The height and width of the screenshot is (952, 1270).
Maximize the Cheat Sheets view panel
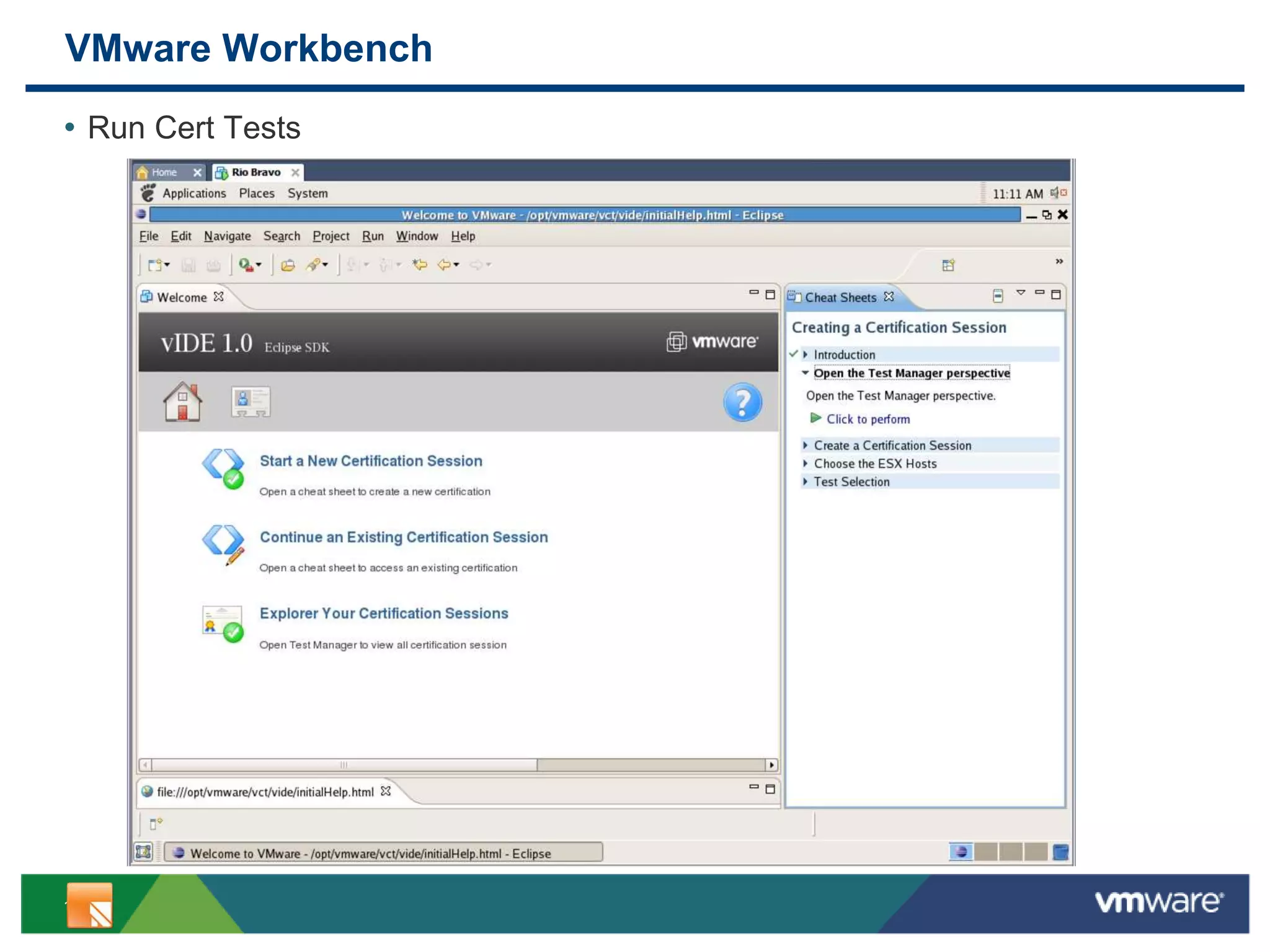[x=1056, y=294]
